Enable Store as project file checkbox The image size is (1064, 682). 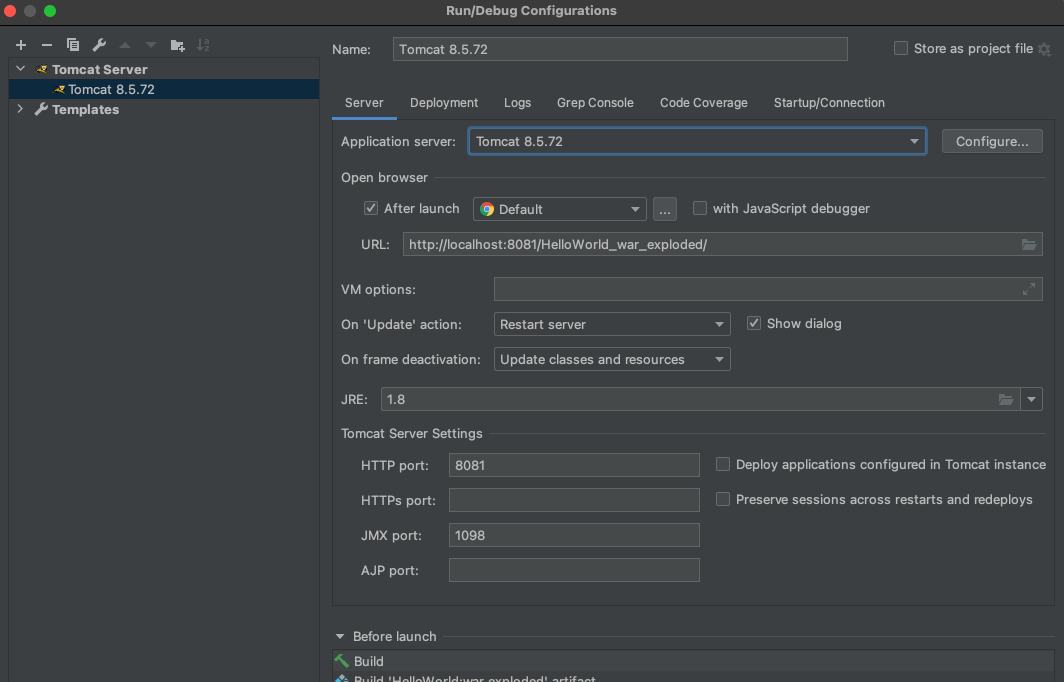click(900, 48)
